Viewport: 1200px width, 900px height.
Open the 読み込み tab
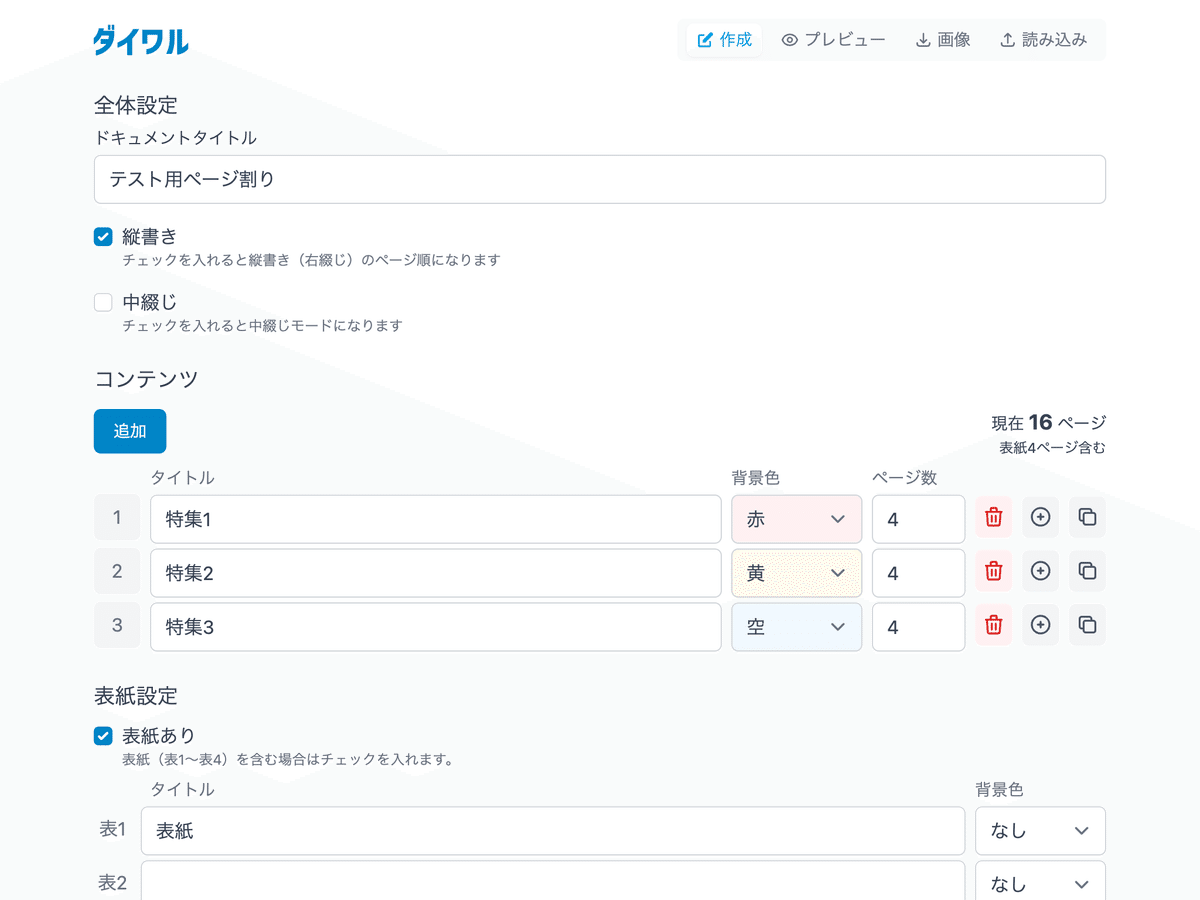1043,40
